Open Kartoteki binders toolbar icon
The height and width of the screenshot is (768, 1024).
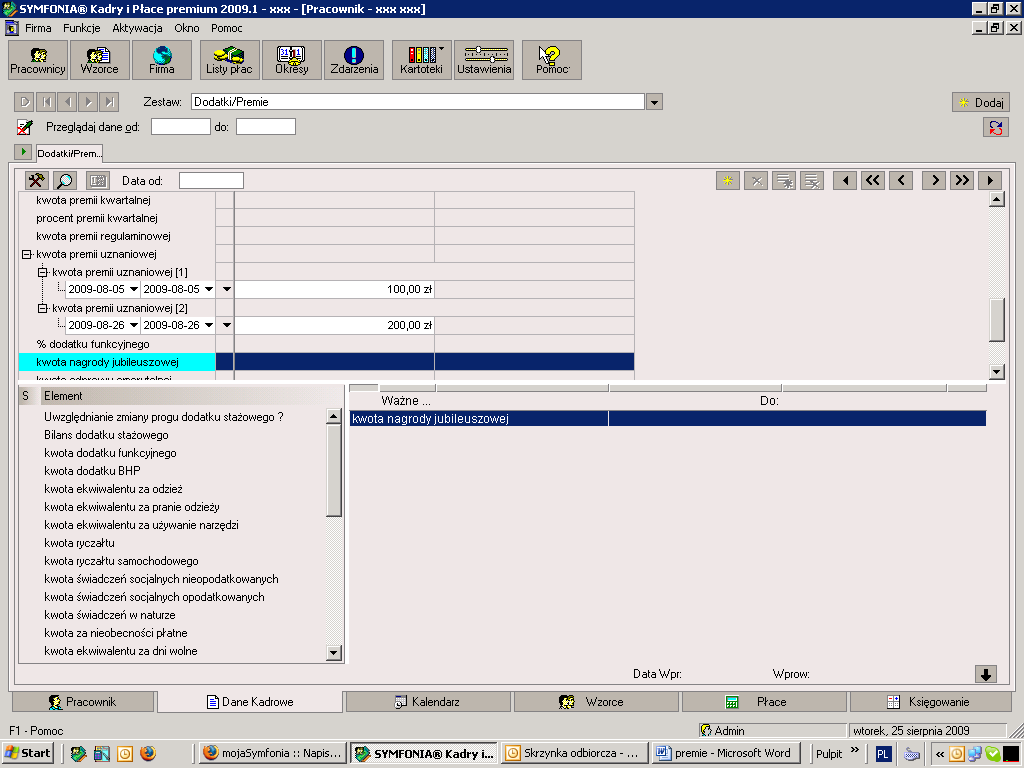click(x=421, y=60)
